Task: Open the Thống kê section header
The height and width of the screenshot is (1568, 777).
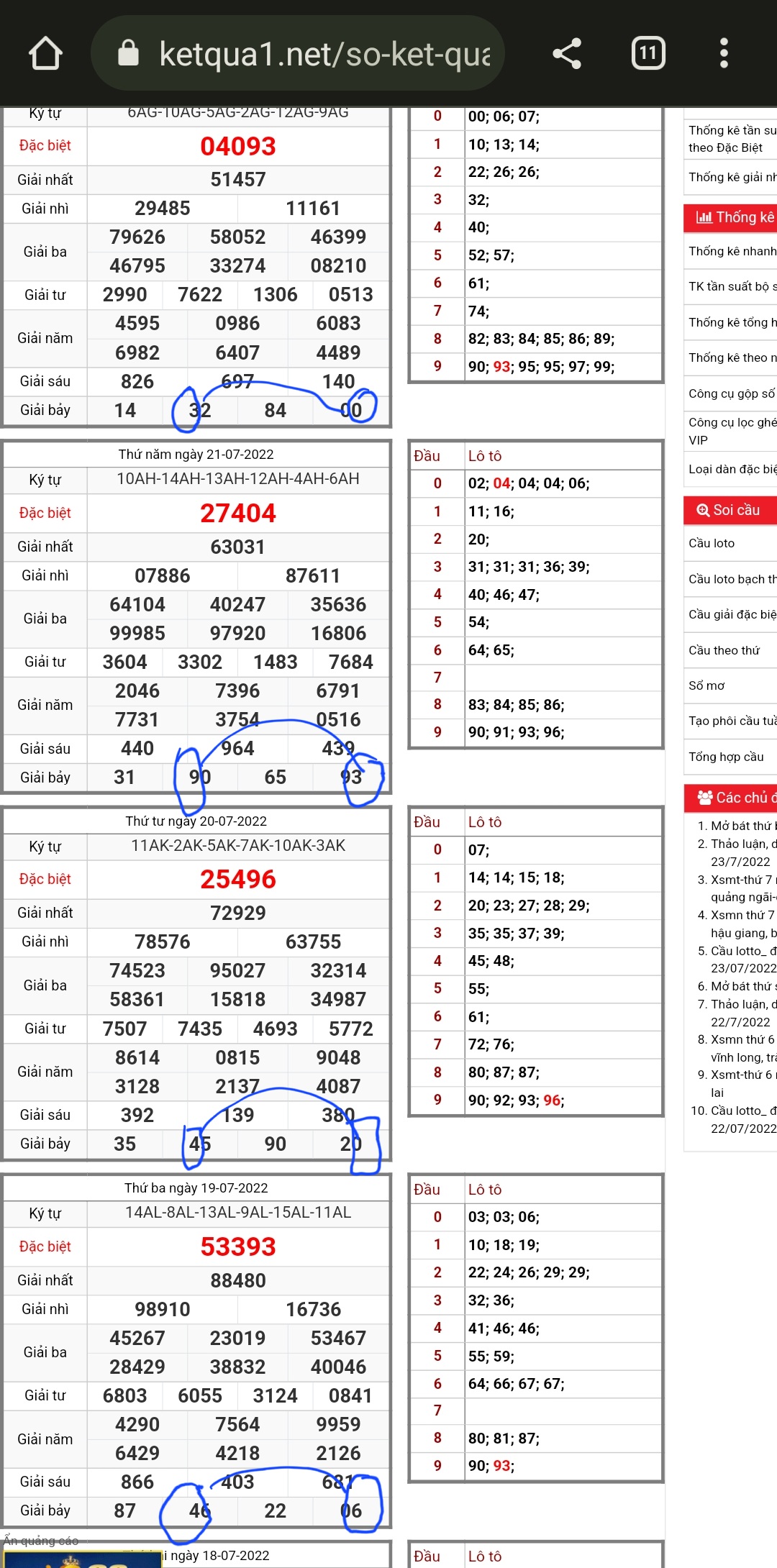Action: (x=730, y=217)
